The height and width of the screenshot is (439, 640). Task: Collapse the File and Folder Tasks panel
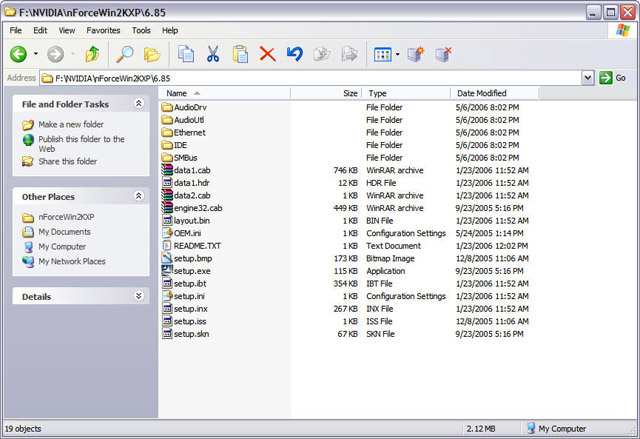[x=139, y=103]
